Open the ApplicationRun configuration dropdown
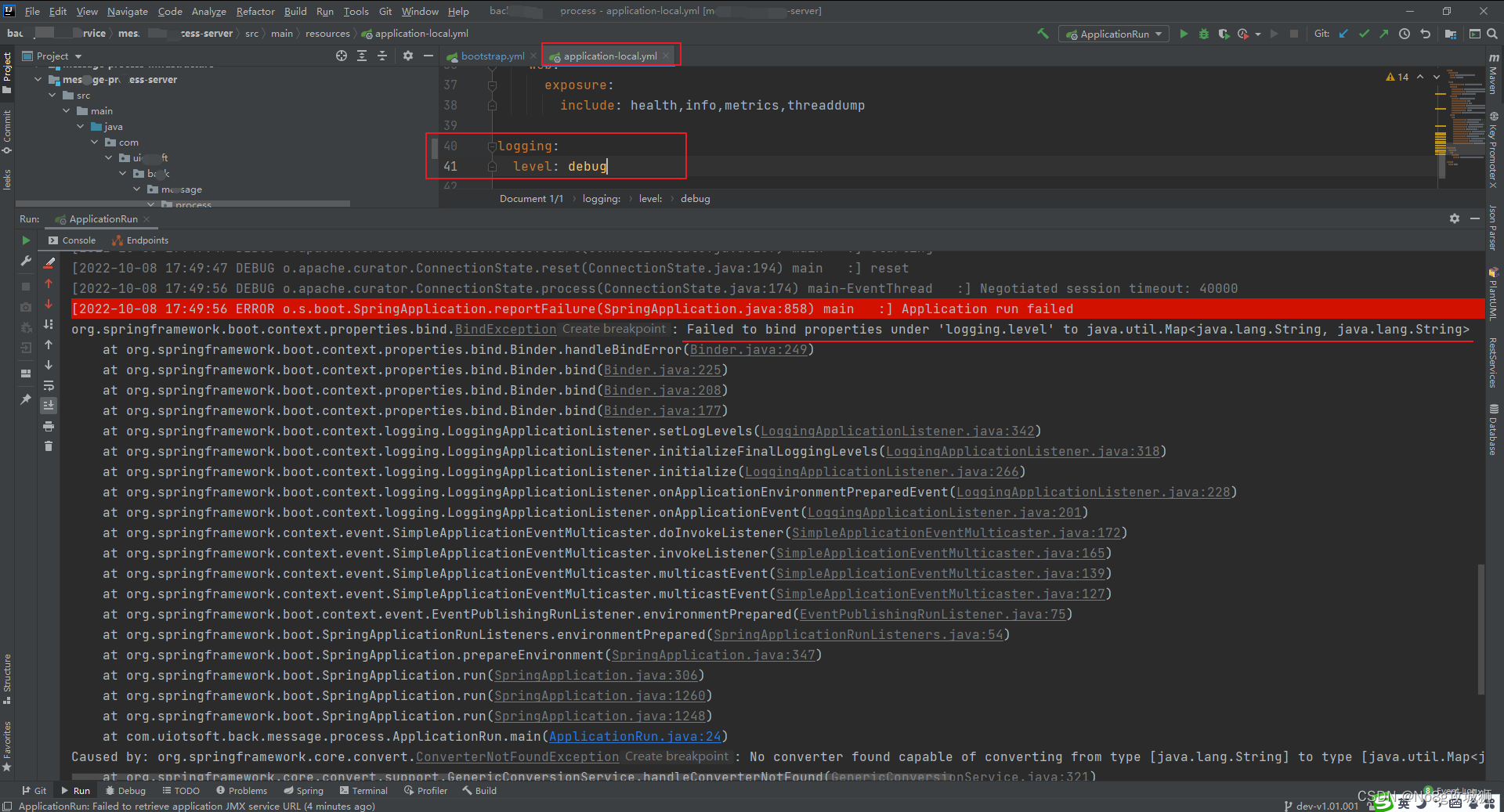The image size is (1504, 812). click(x=1113, y=34)
